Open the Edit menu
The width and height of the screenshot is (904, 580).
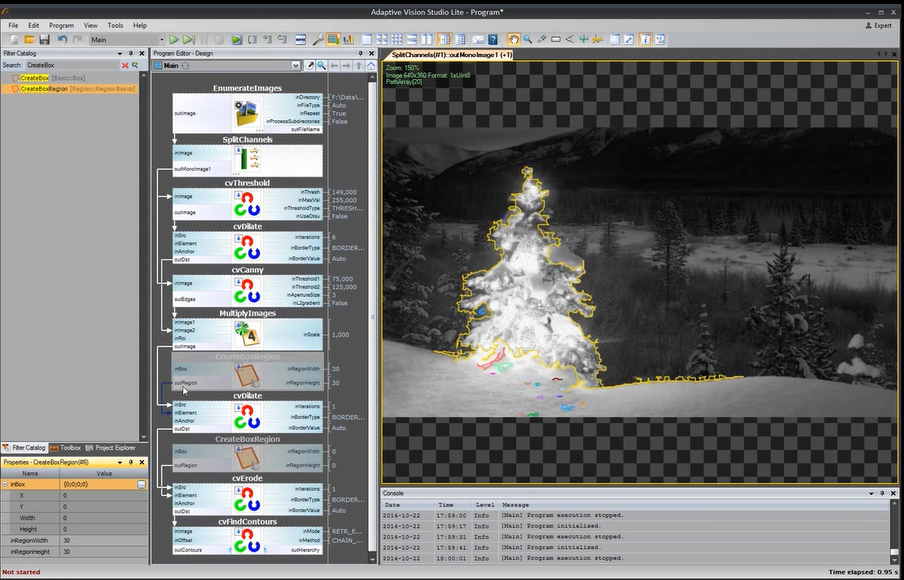[33, 25]
